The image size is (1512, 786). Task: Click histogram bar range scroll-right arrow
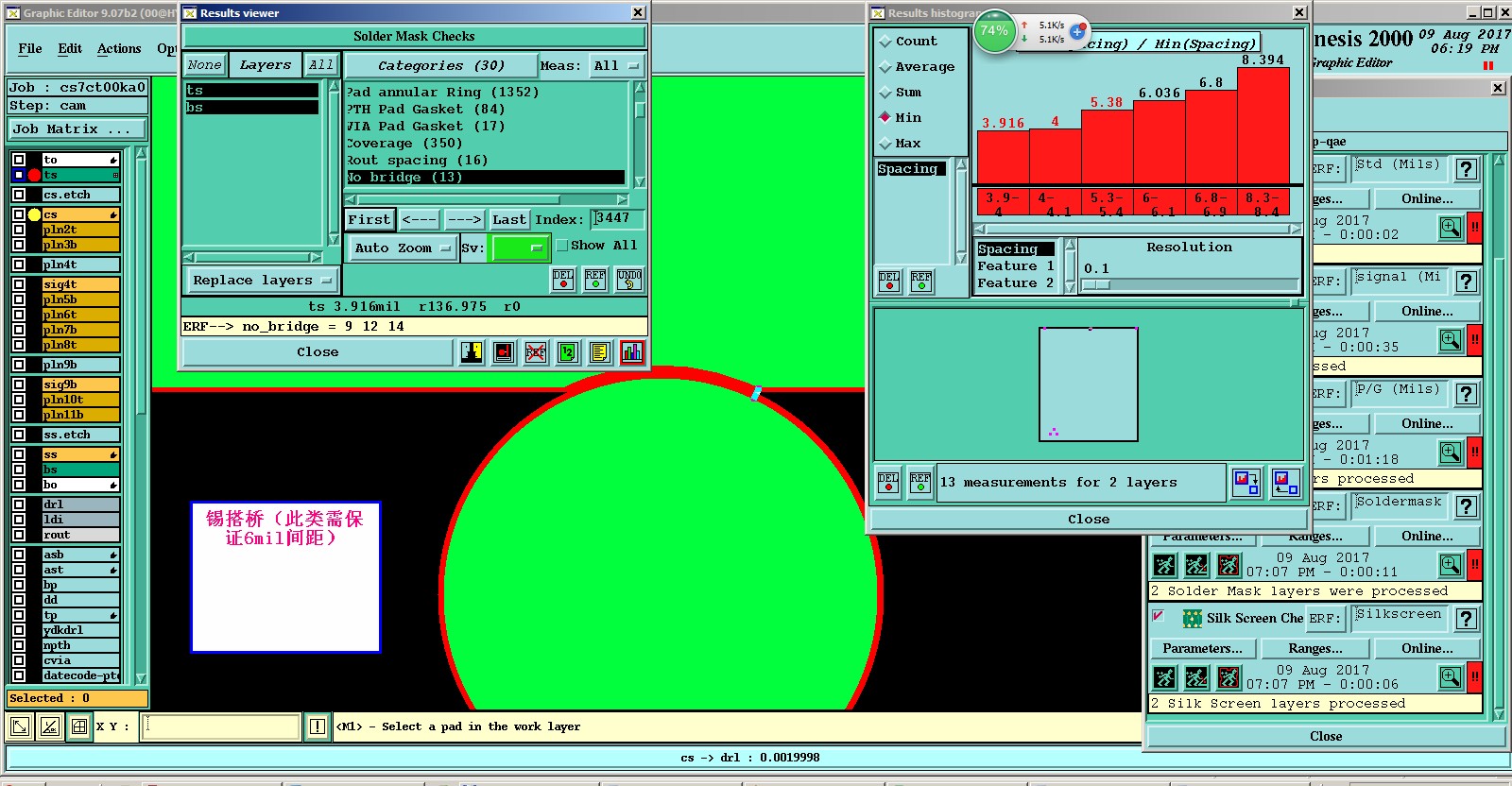[x=1297, y=229]
